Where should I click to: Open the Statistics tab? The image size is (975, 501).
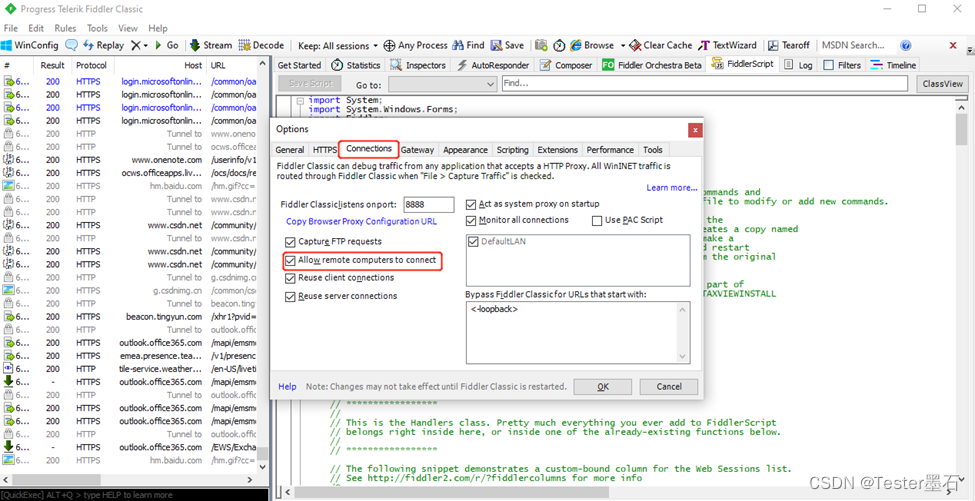pos(355,65)
